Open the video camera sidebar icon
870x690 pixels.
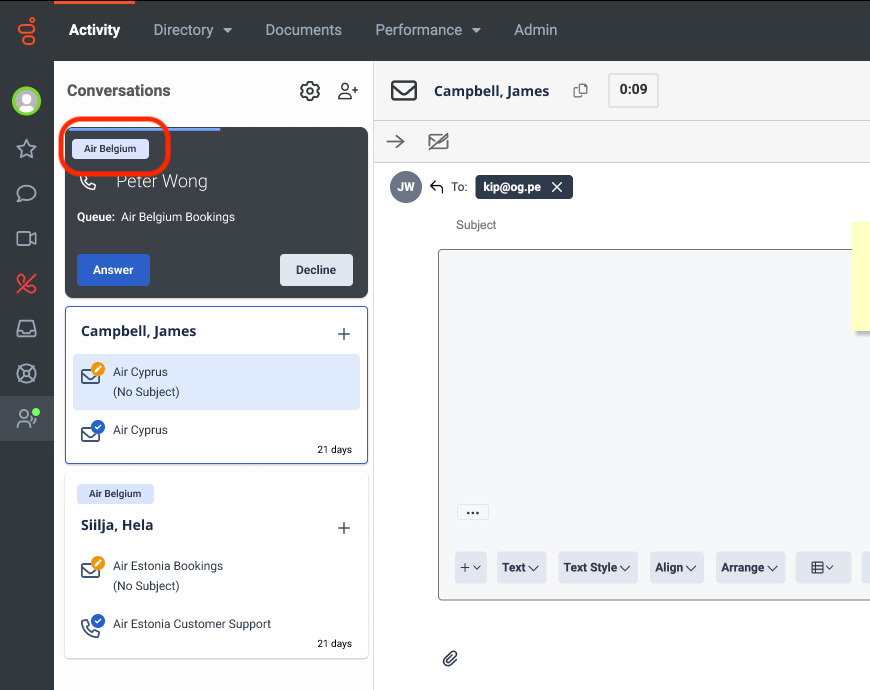coord(26,239)
